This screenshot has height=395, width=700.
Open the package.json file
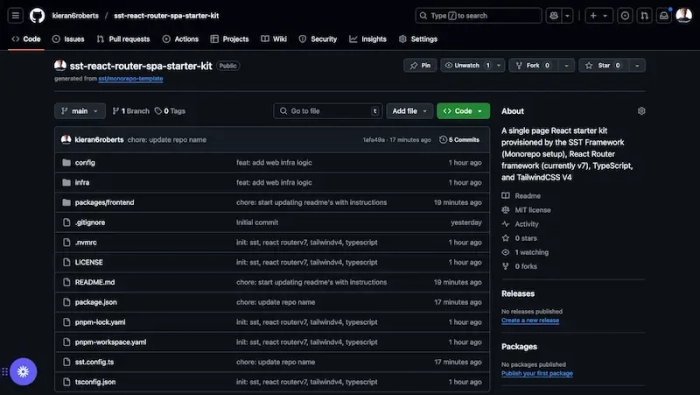96,303
